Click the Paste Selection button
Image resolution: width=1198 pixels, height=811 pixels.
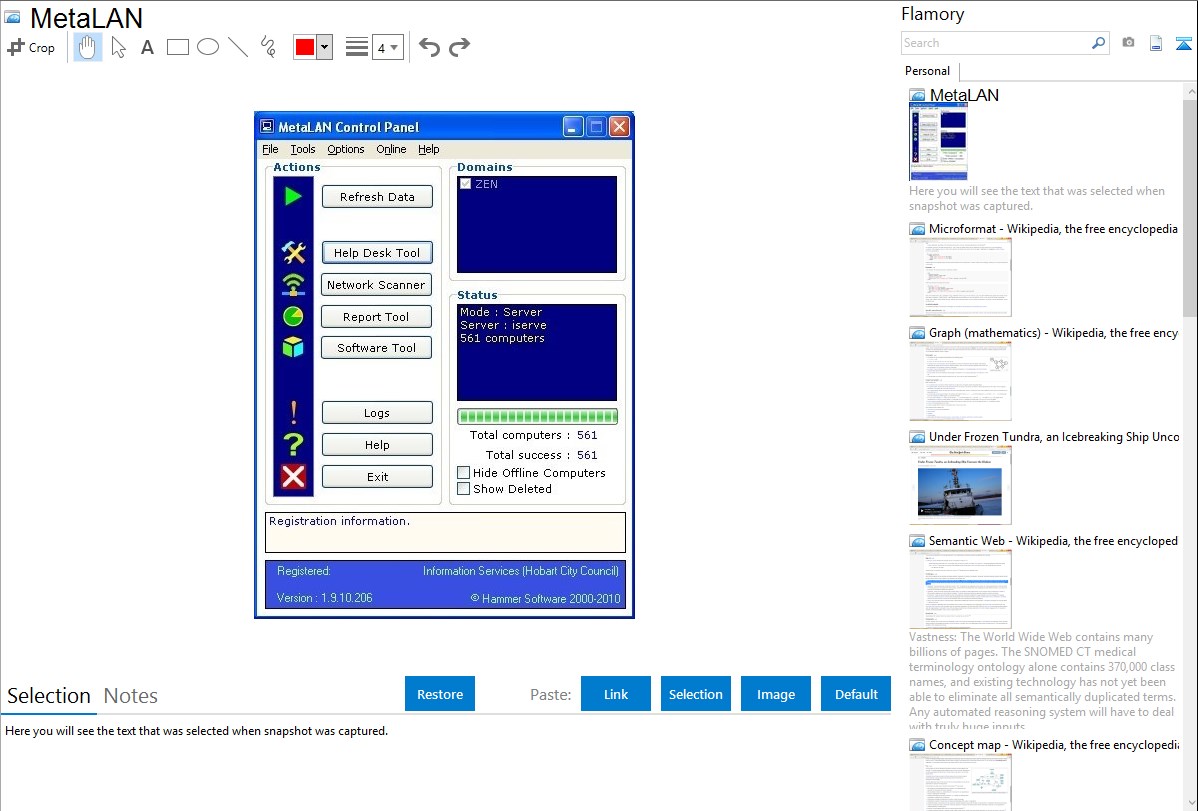[x=696, y=694]
